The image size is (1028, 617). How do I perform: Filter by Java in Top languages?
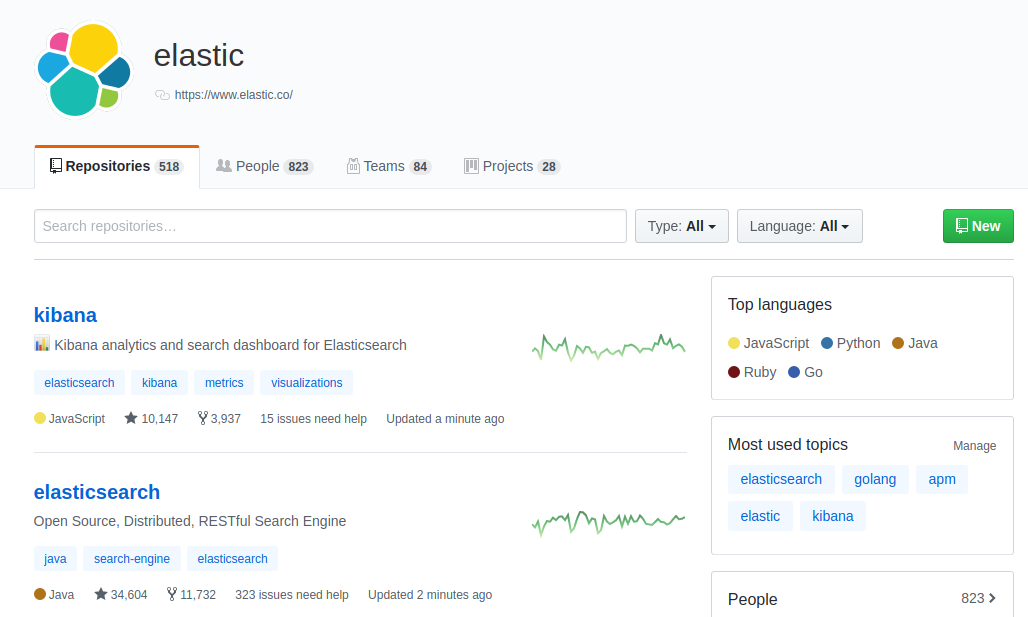[x=915, y=343]
